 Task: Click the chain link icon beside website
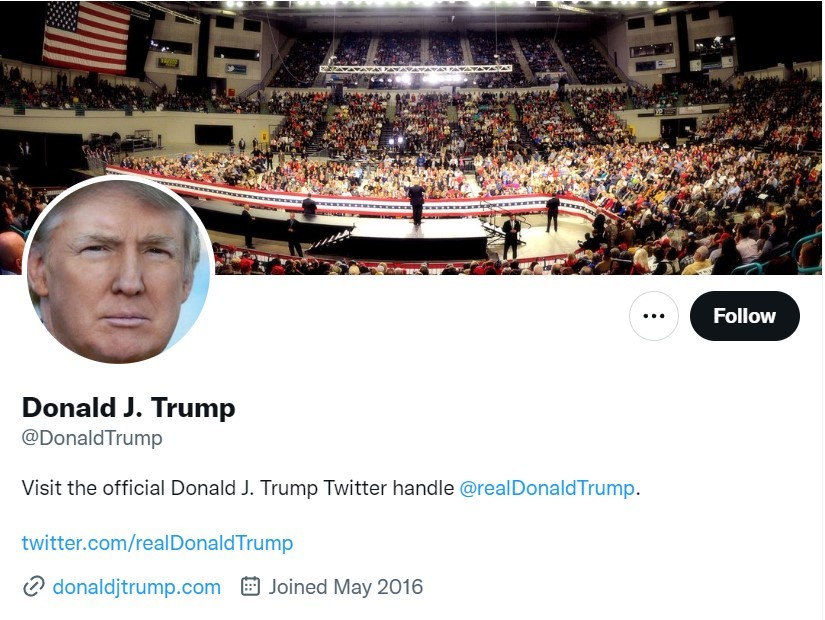tap(33, 587)
